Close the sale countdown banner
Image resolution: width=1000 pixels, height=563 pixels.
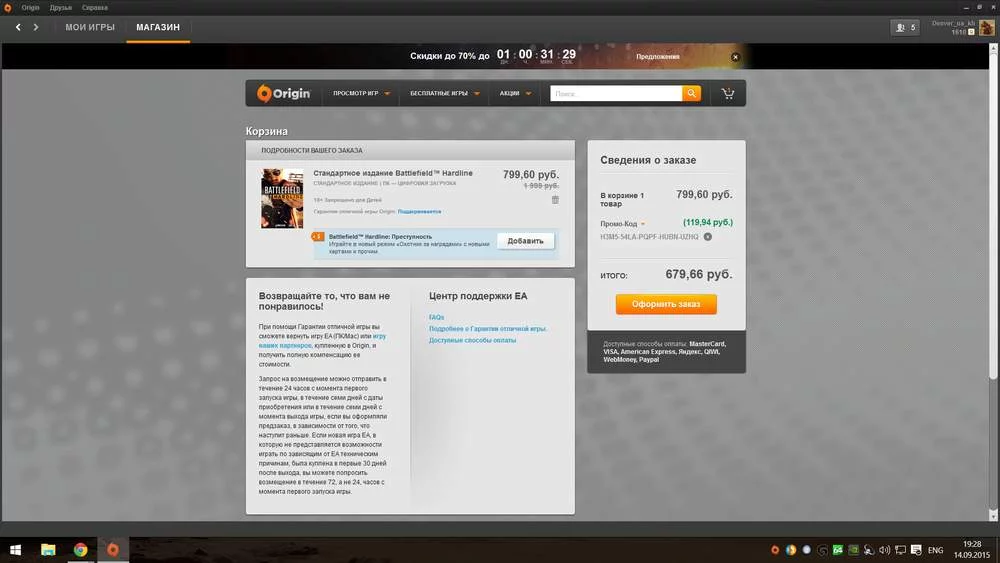click(x=735, y=57)
